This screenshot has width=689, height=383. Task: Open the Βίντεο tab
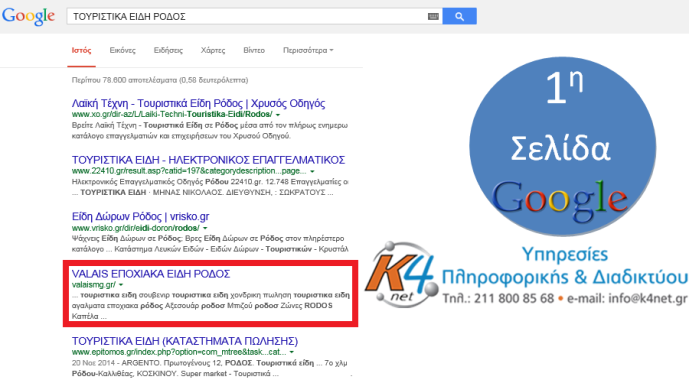click(254, 51)
